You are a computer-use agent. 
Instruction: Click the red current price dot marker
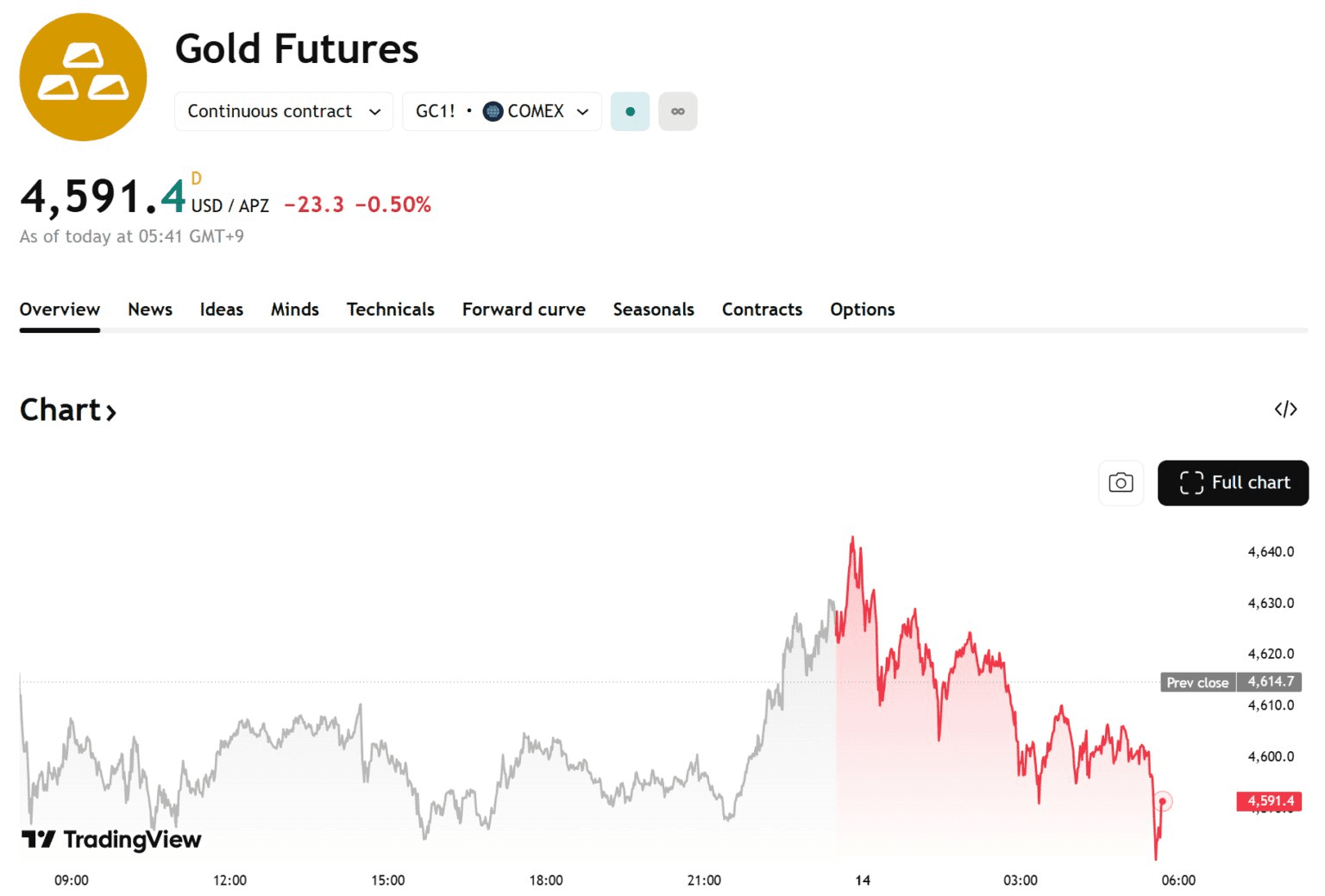[x=1163, y=802]
